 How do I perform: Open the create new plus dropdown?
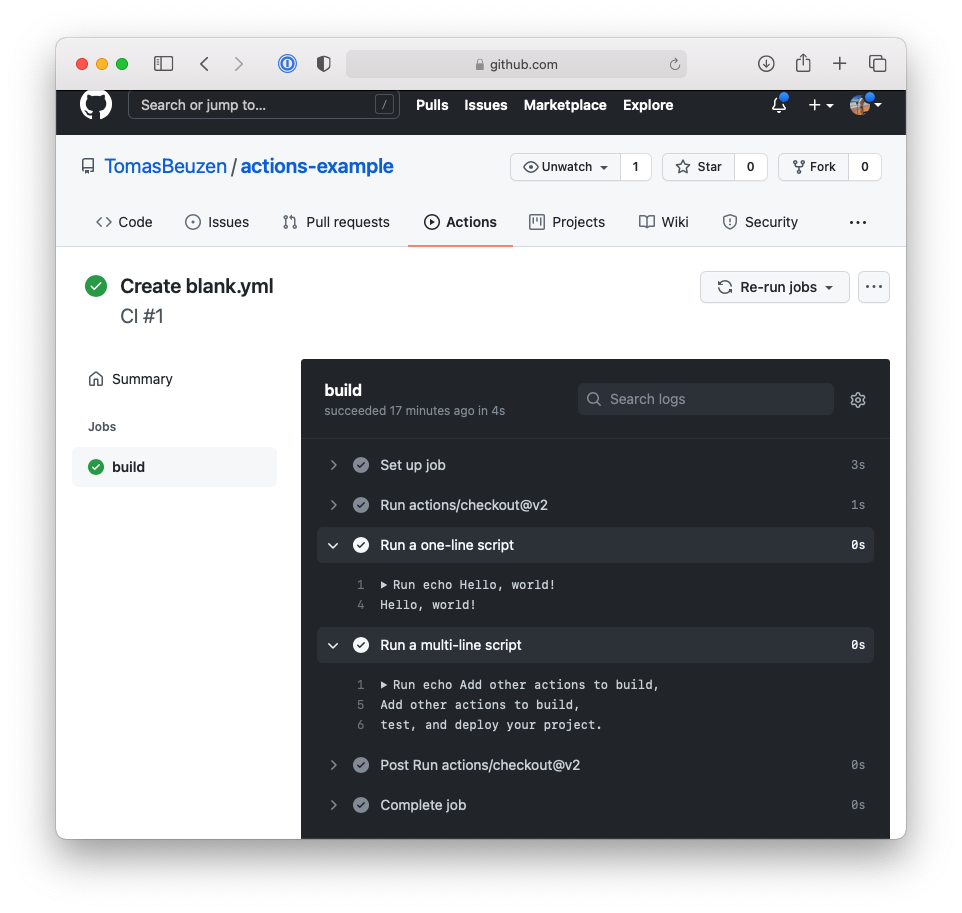(820, 105)
